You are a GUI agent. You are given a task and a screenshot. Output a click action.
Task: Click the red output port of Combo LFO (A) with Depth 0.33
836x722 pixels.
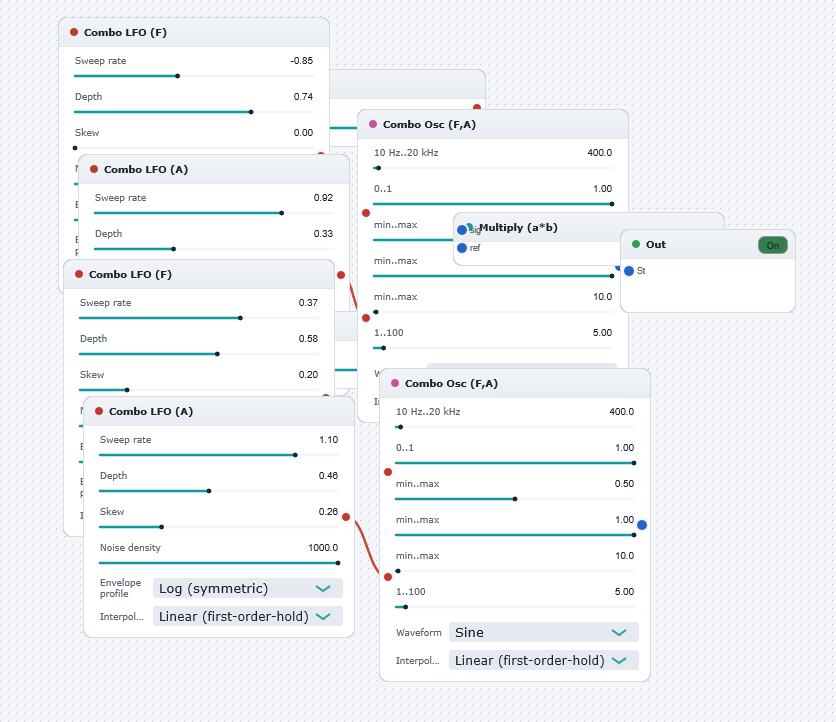point(341,275)
